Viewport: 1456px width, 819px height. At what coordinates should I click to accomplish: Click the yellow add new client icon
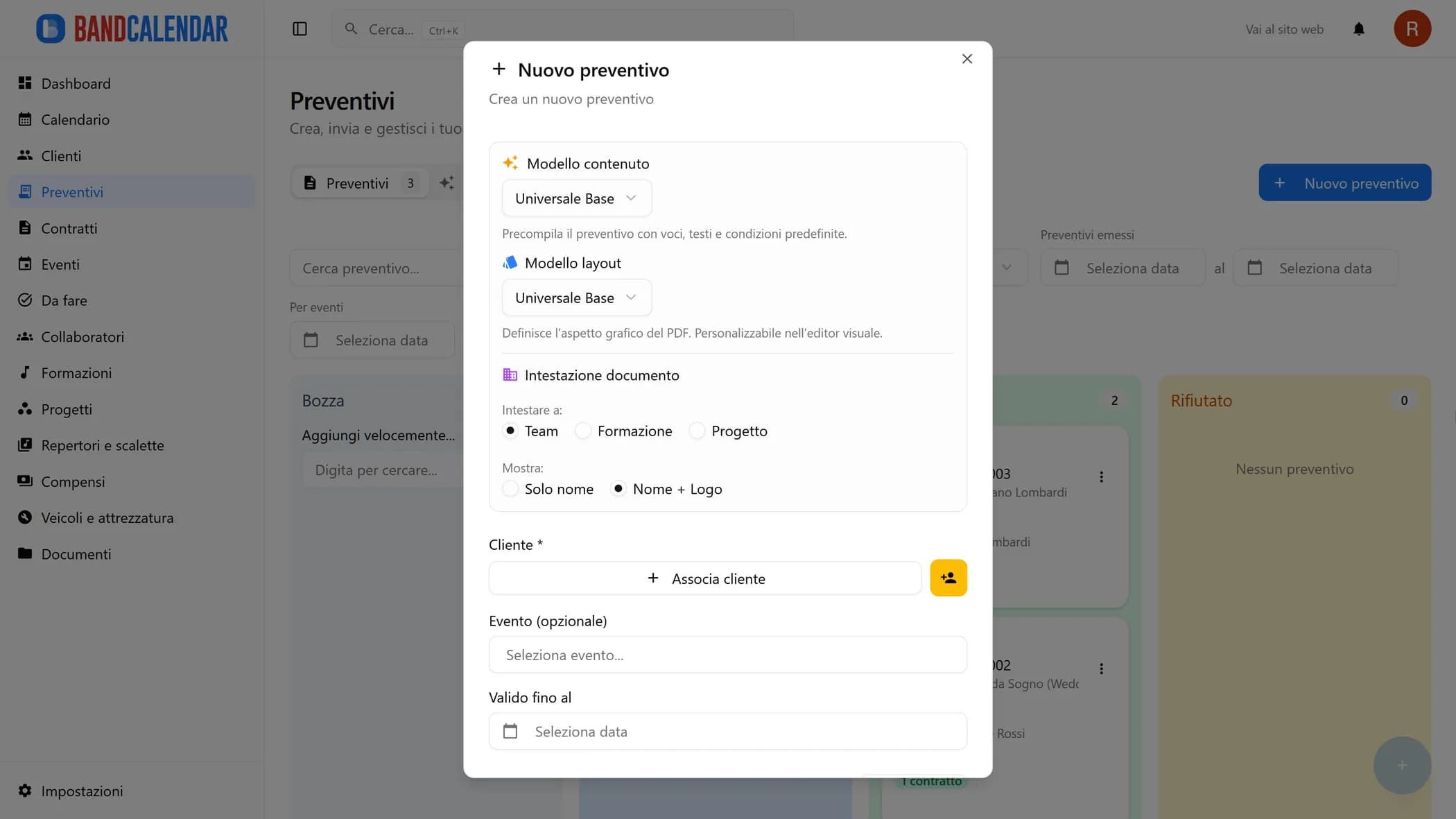948,578
